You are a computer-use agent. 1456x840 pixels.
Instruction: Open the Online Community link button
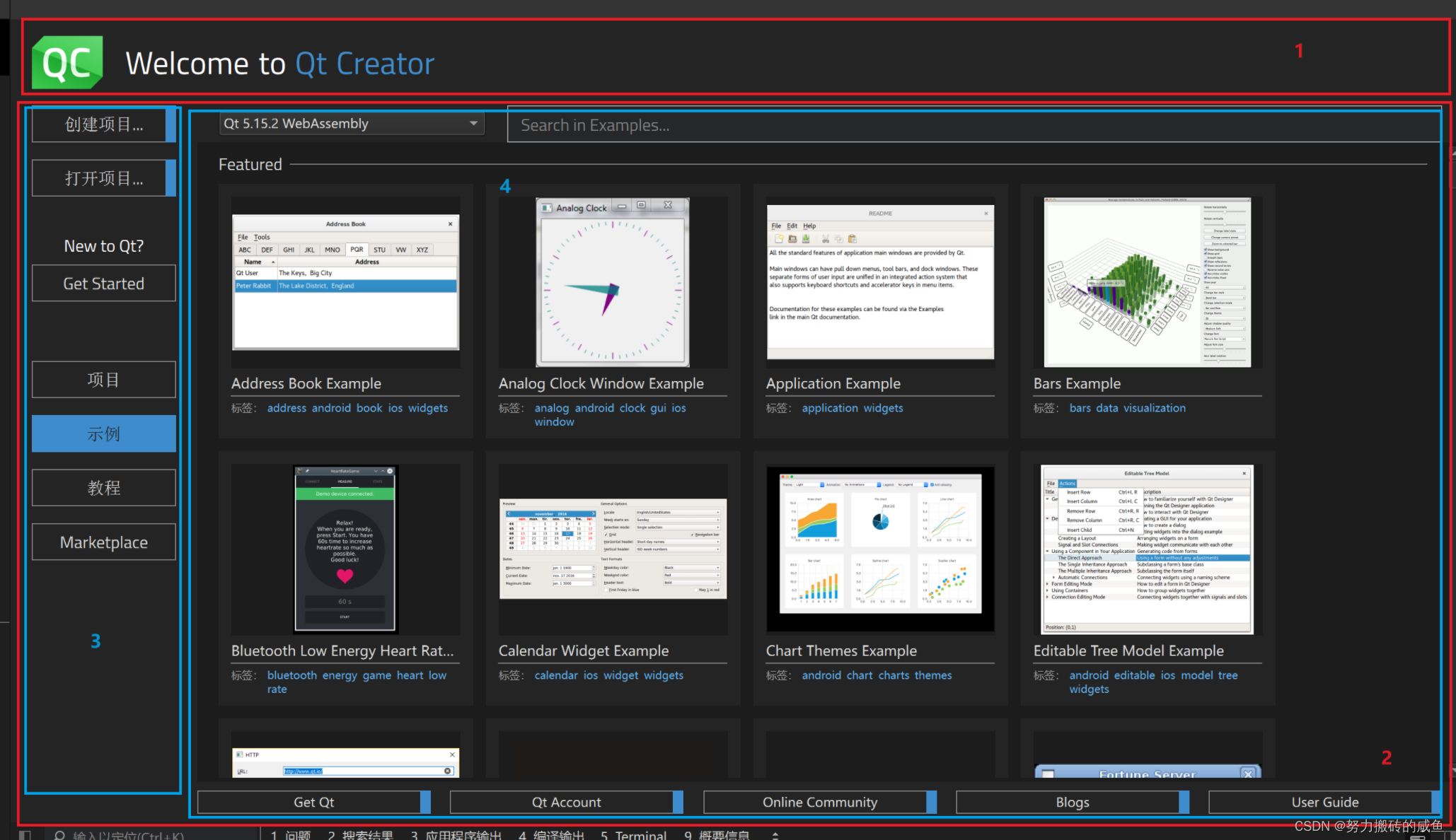[819, 802]
